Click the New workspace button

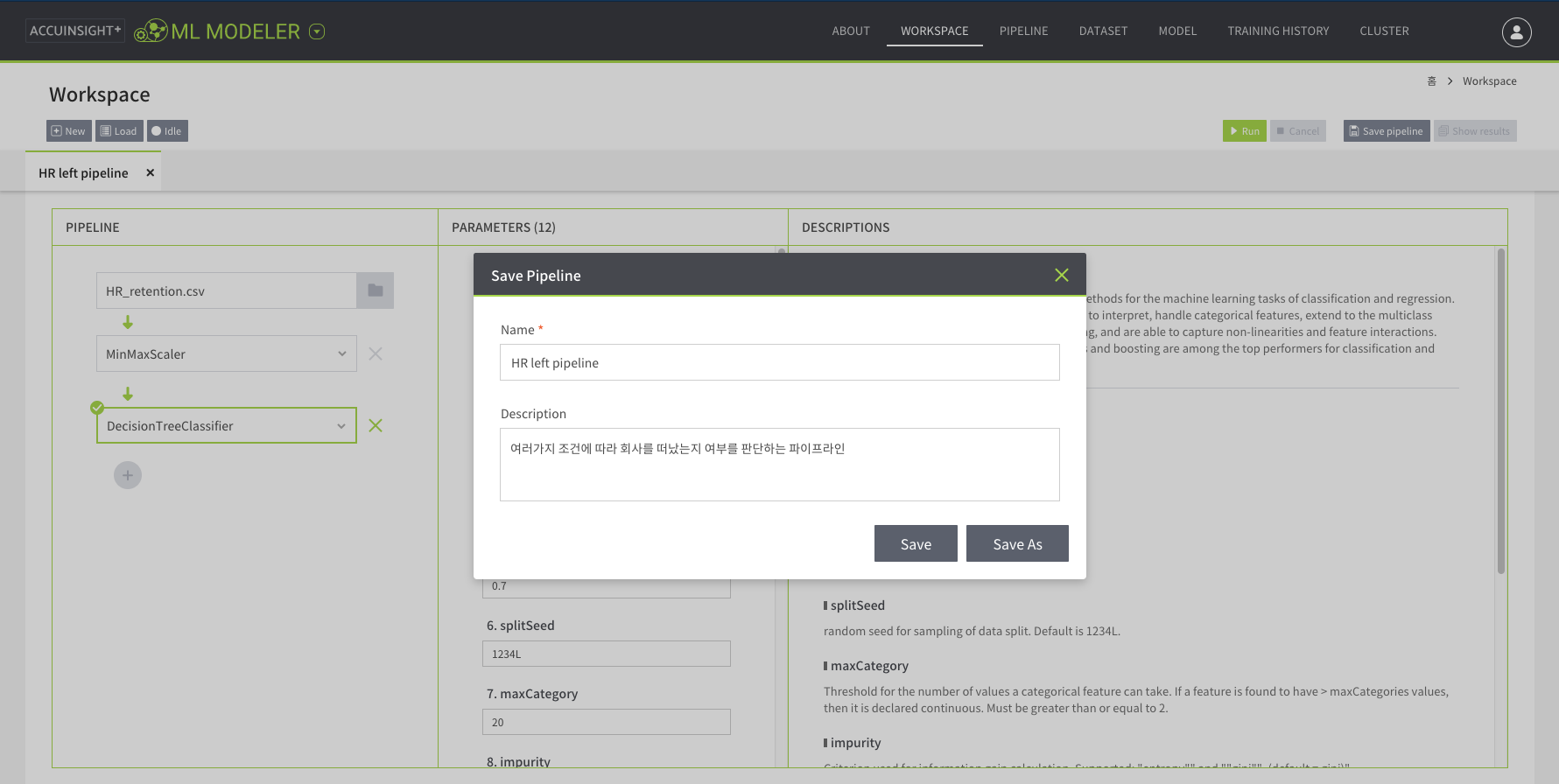[x=69, y=131]
